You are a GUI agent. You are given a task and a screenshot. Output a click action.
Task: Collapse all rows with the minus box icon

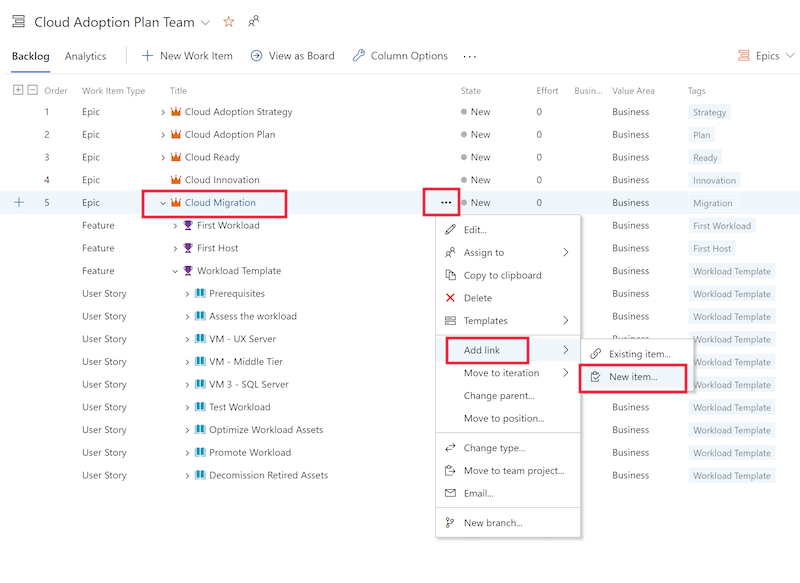pos(33,90)
